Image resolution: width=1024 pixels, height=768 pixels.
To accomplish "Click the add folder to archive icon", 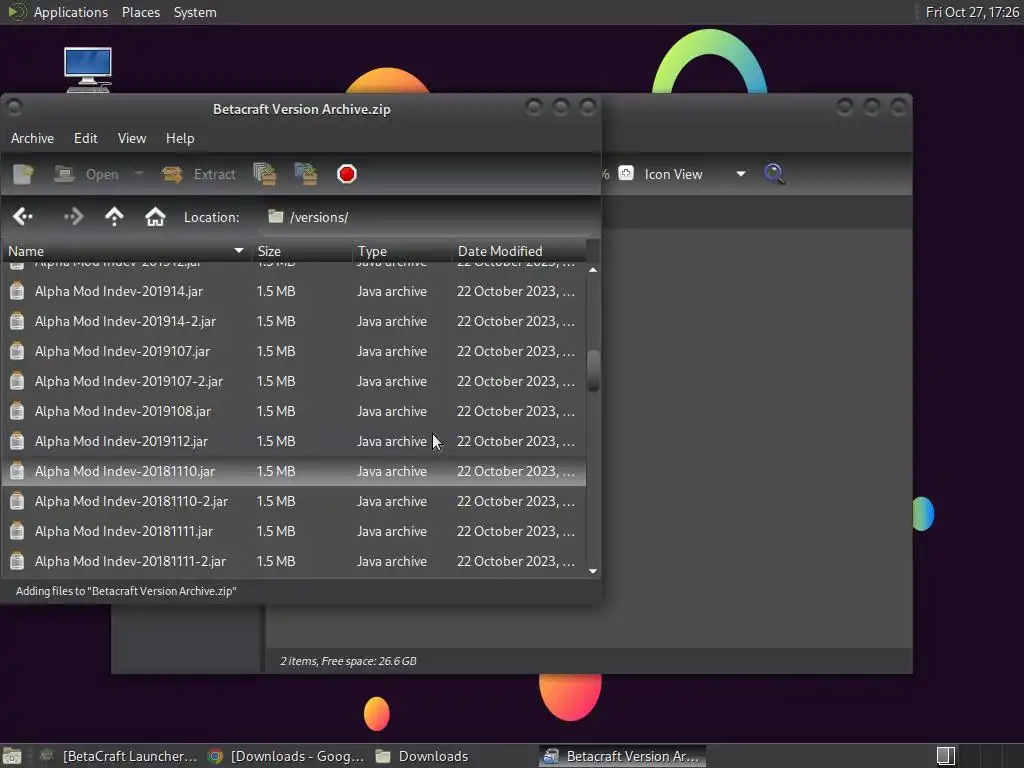I will click(x=306, y=174).
